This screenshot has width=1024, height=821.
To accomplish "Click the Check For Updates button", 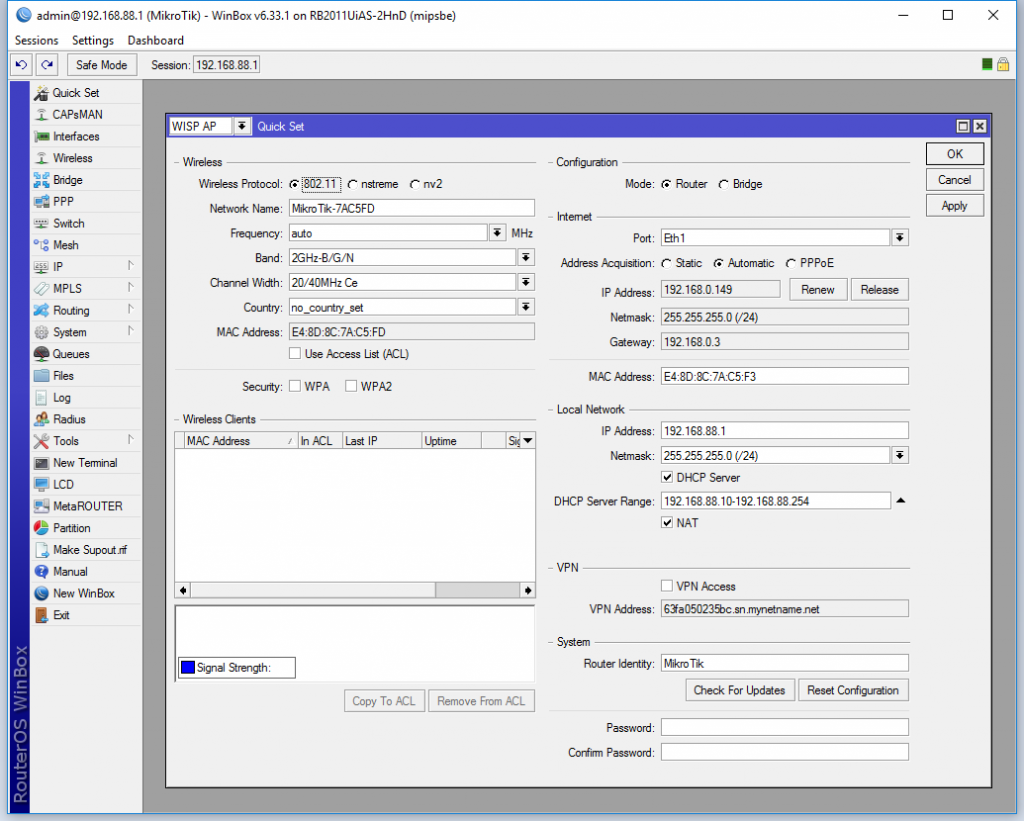I will click(740, 689).
